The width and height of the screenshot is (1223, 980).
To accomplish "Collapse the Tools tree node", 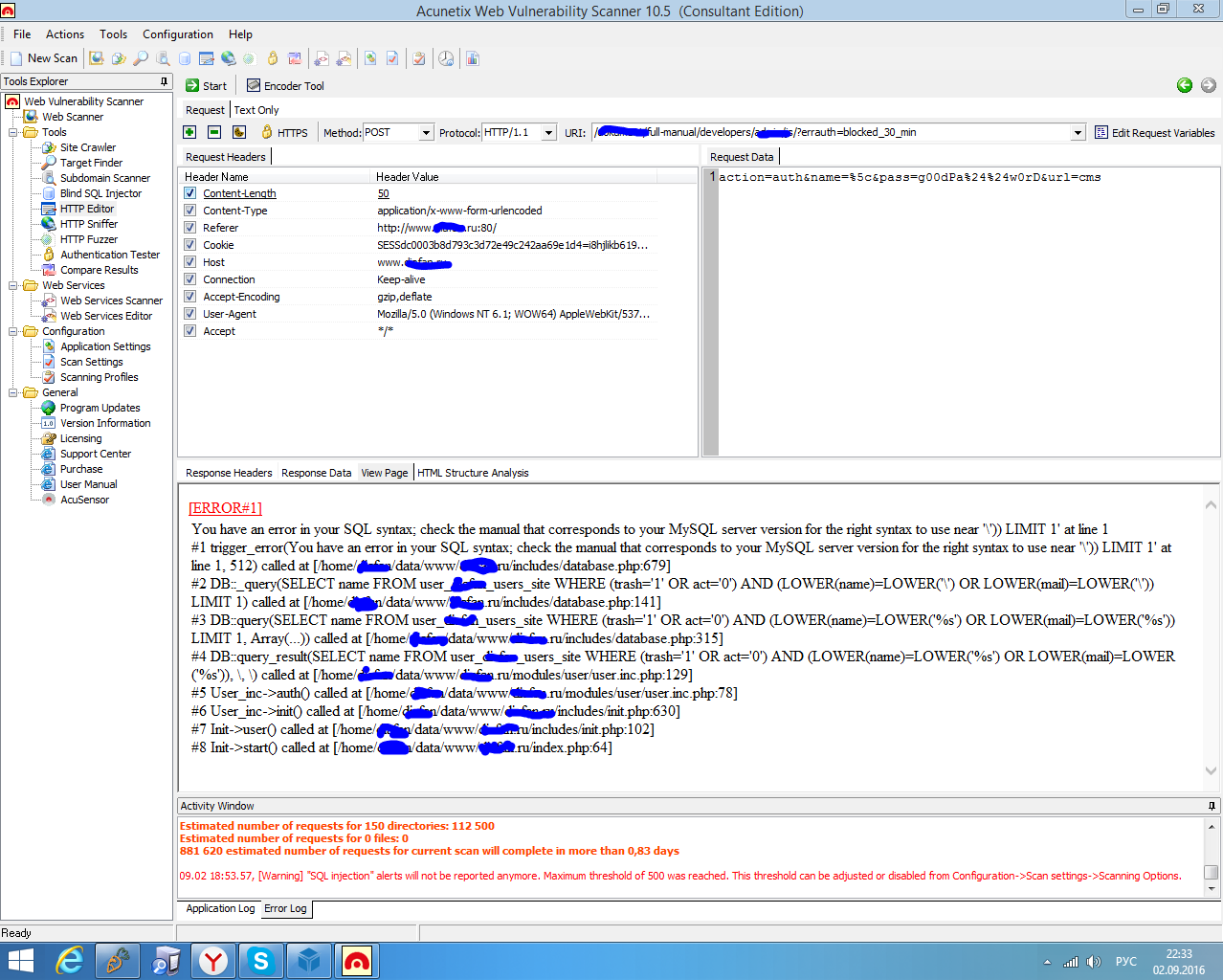I will (x=14, y=132).
